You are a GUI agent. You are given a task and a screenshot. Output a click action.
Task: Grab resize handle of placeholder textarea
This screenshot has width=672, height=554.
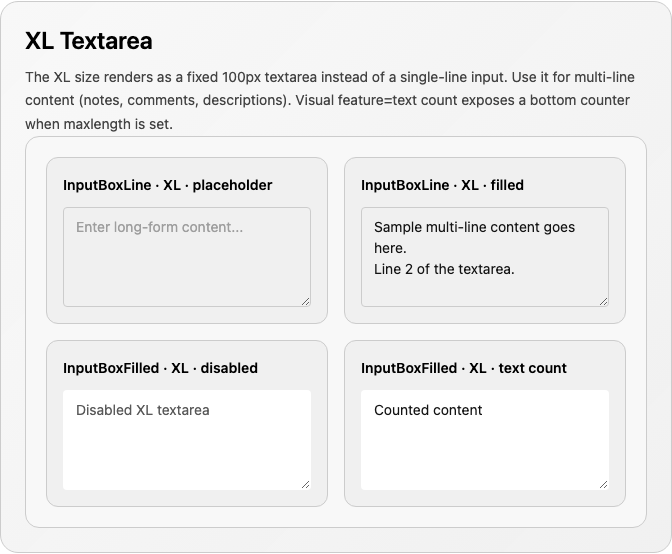pyautogui.click(x=306, y=302)
